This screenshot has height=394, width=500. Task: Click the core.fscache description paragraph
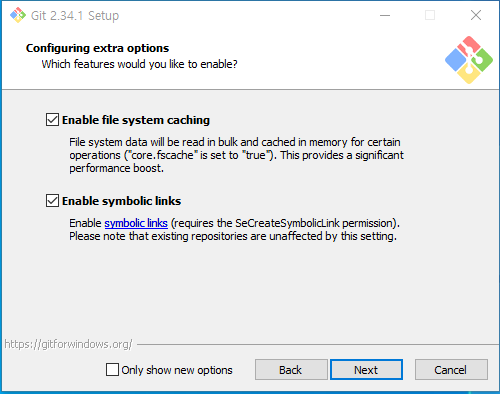tap(236, 155)
